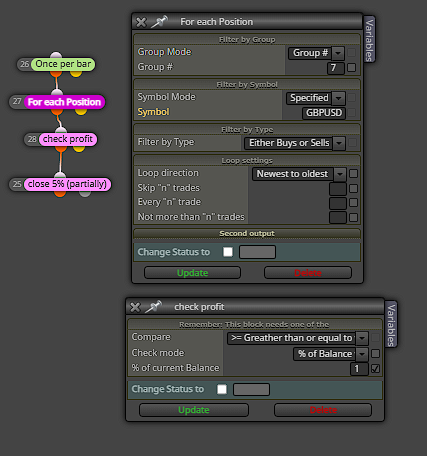Click orange output connector of check profit
The height and width of the screenshot is (456, 427).
[61, 148]
